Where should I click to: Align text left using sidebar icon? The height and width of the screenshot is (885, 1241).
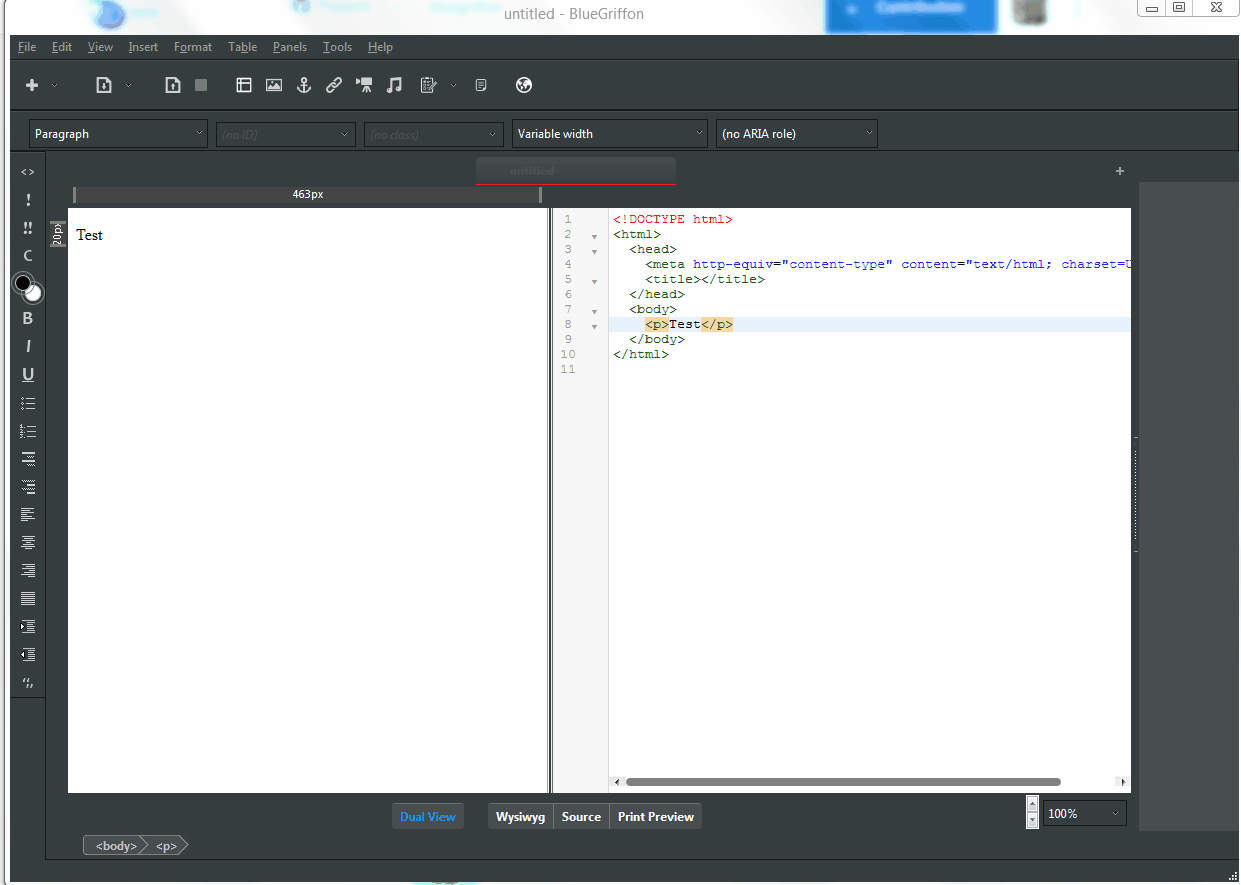point(28,514)
